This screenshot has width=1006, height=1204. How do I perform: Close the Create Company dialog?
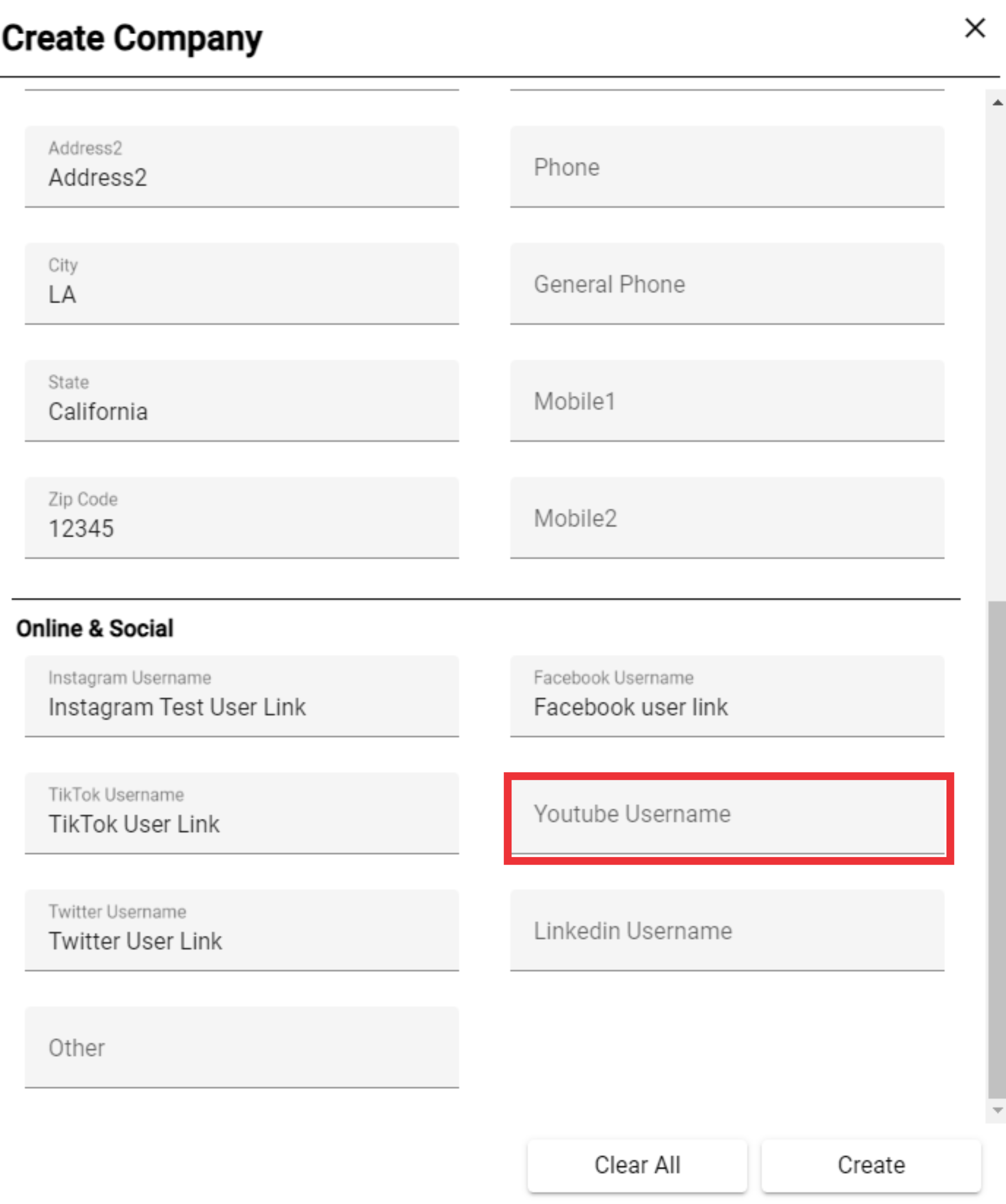975,28
